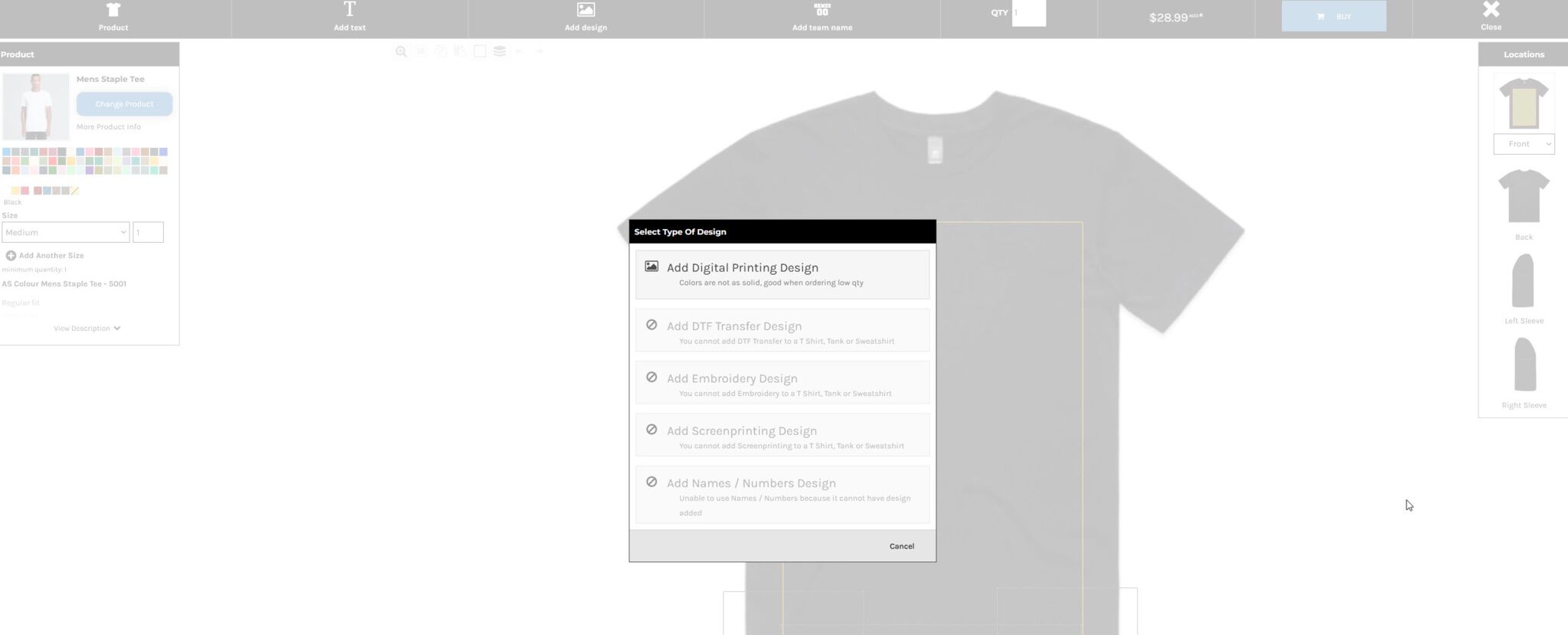The image size is (1568, 635).
Task: Click the $28.99 price text
Action: tap(1175, 17)
